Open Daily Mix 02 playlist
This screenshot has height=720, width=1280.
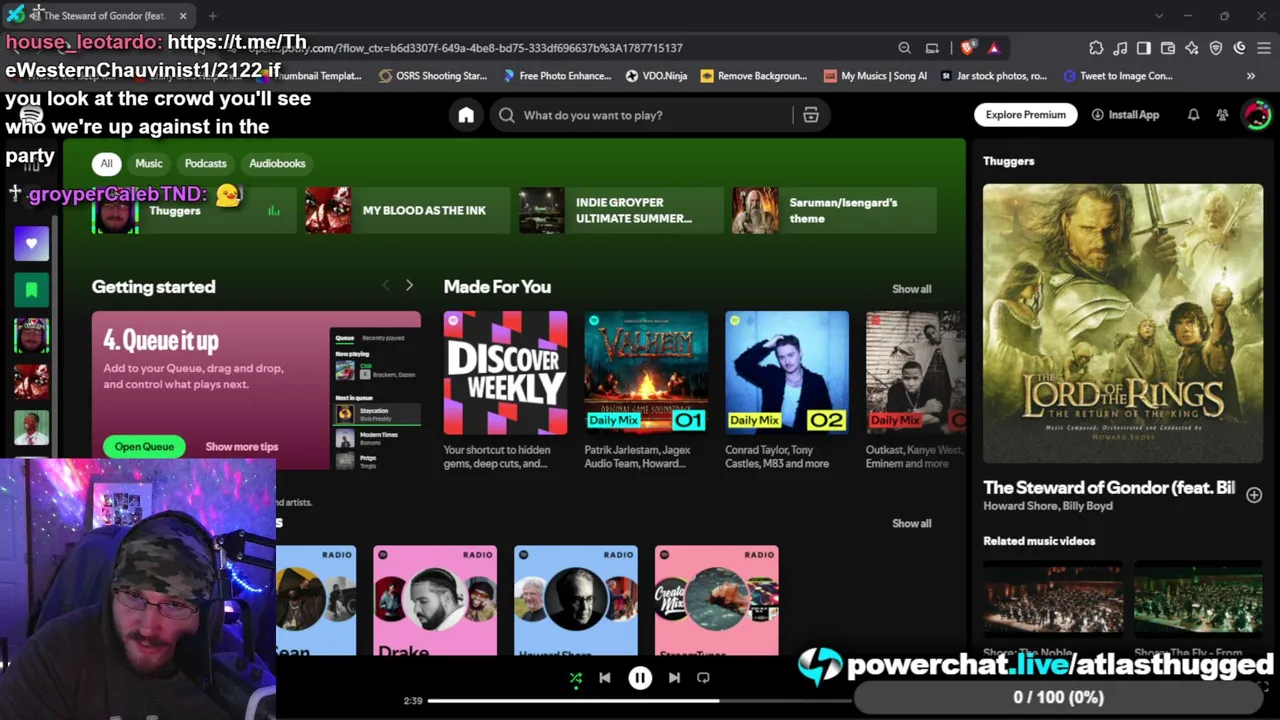click(x=787, y=373)
